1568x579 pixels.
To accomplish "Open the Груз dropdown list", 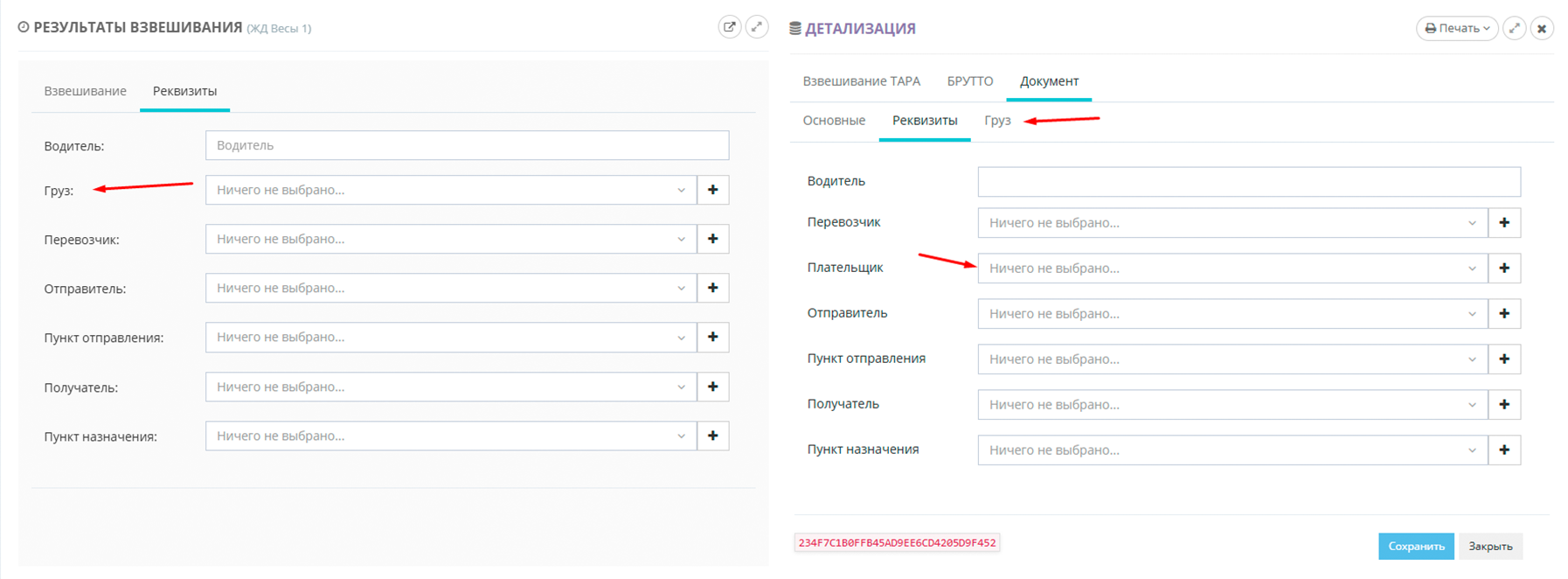I will point(451,190).
